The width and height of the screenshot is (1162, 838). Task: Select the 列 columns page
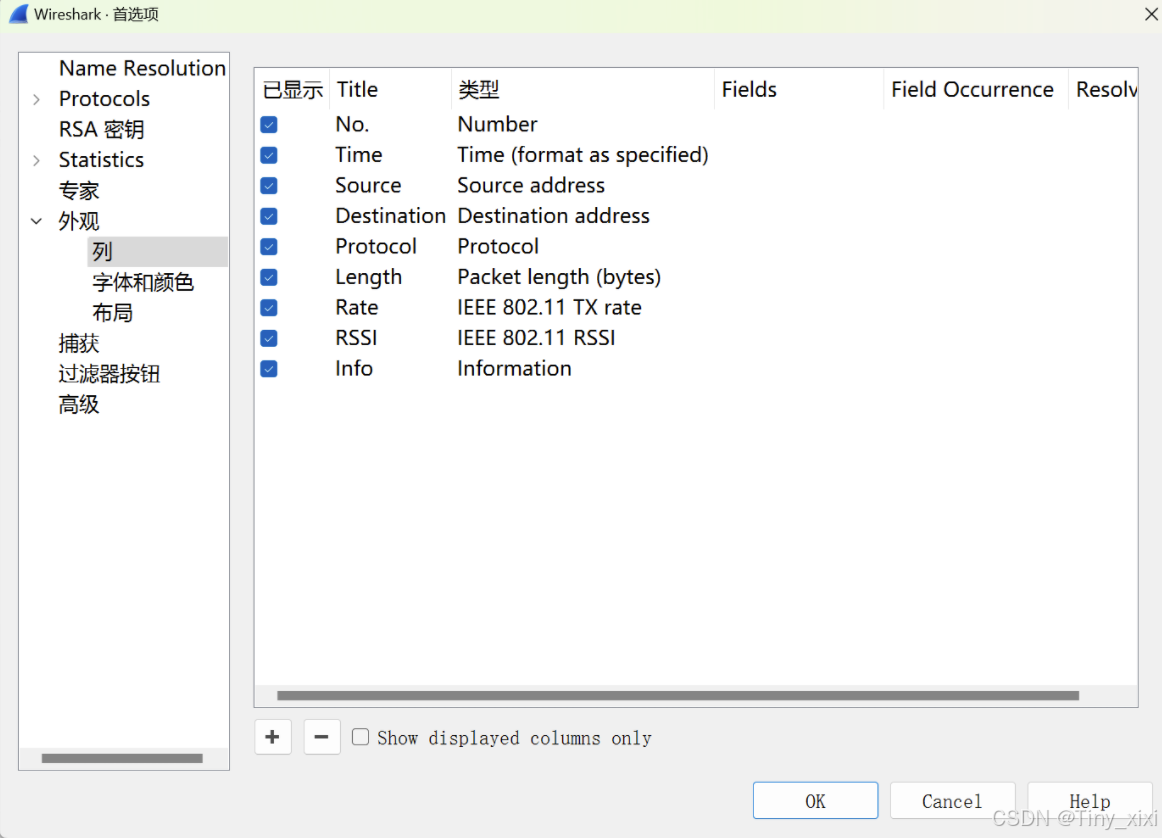[157, 252]
